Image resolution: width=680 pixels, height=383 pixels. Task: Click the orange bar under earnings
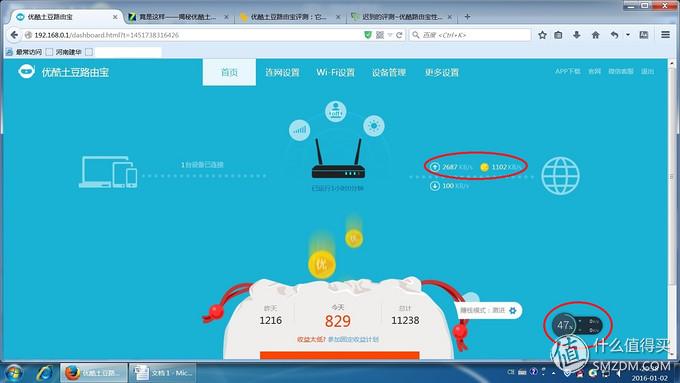(x=340, y=356)
